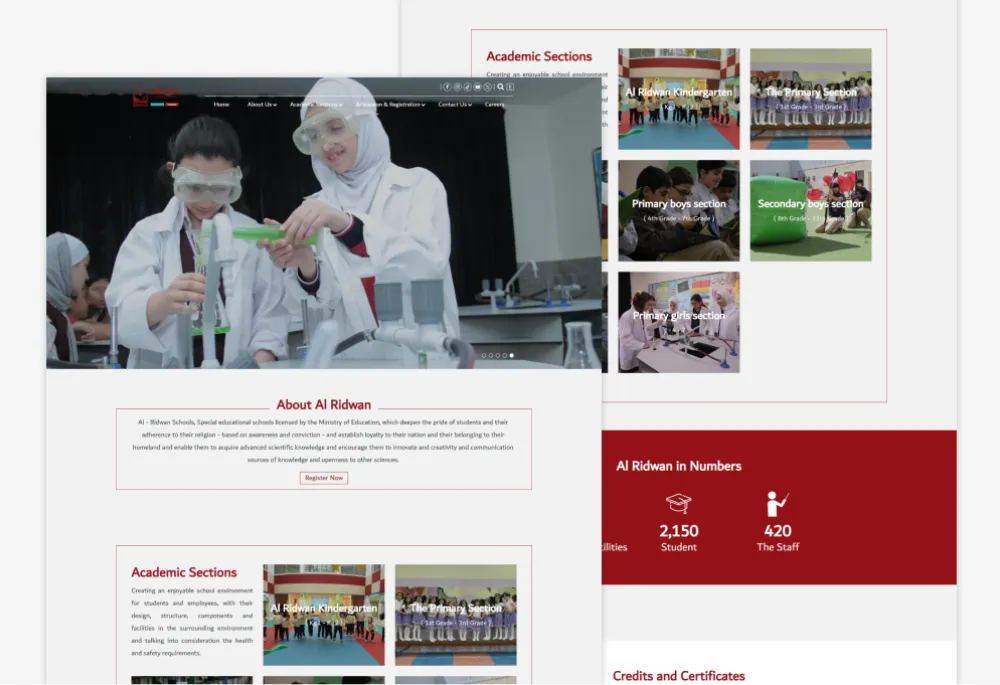Click the Register Now button
This screenshot has height=685, width=1000.
pos(324,478)
